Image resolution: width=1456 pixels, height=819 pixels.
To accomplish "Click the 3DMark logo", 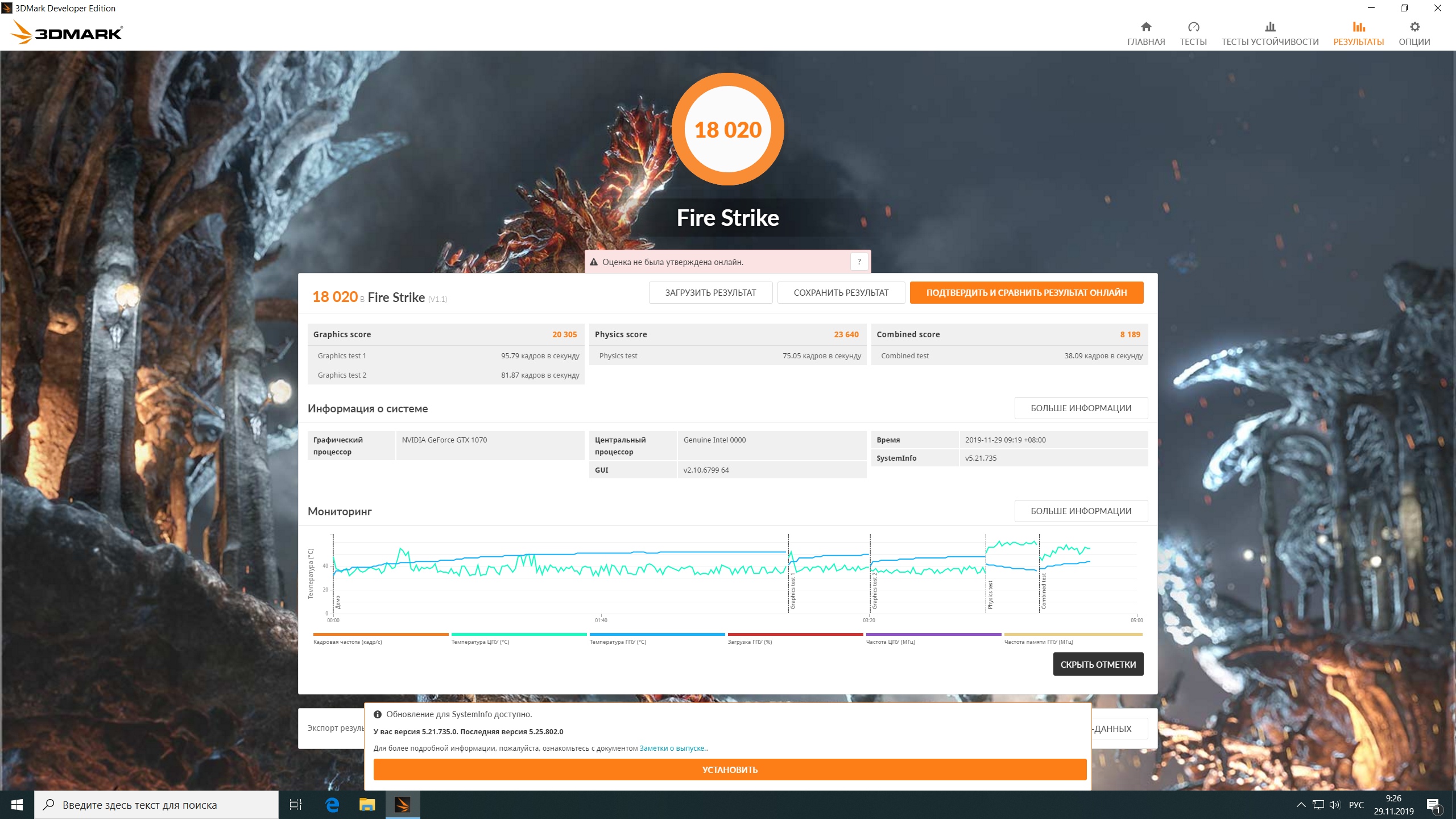I will [x=67, y=32].
